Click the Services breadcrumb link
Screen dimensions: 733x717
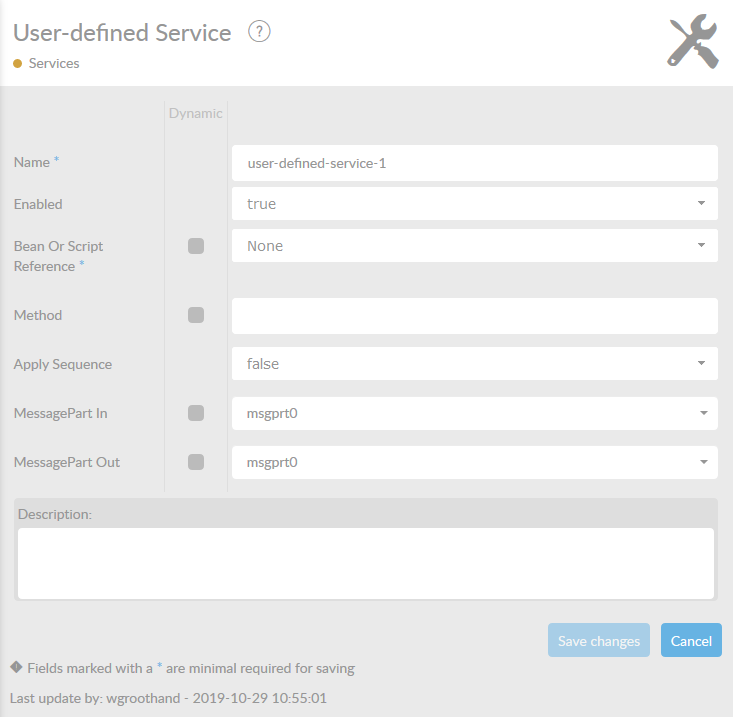54,64
